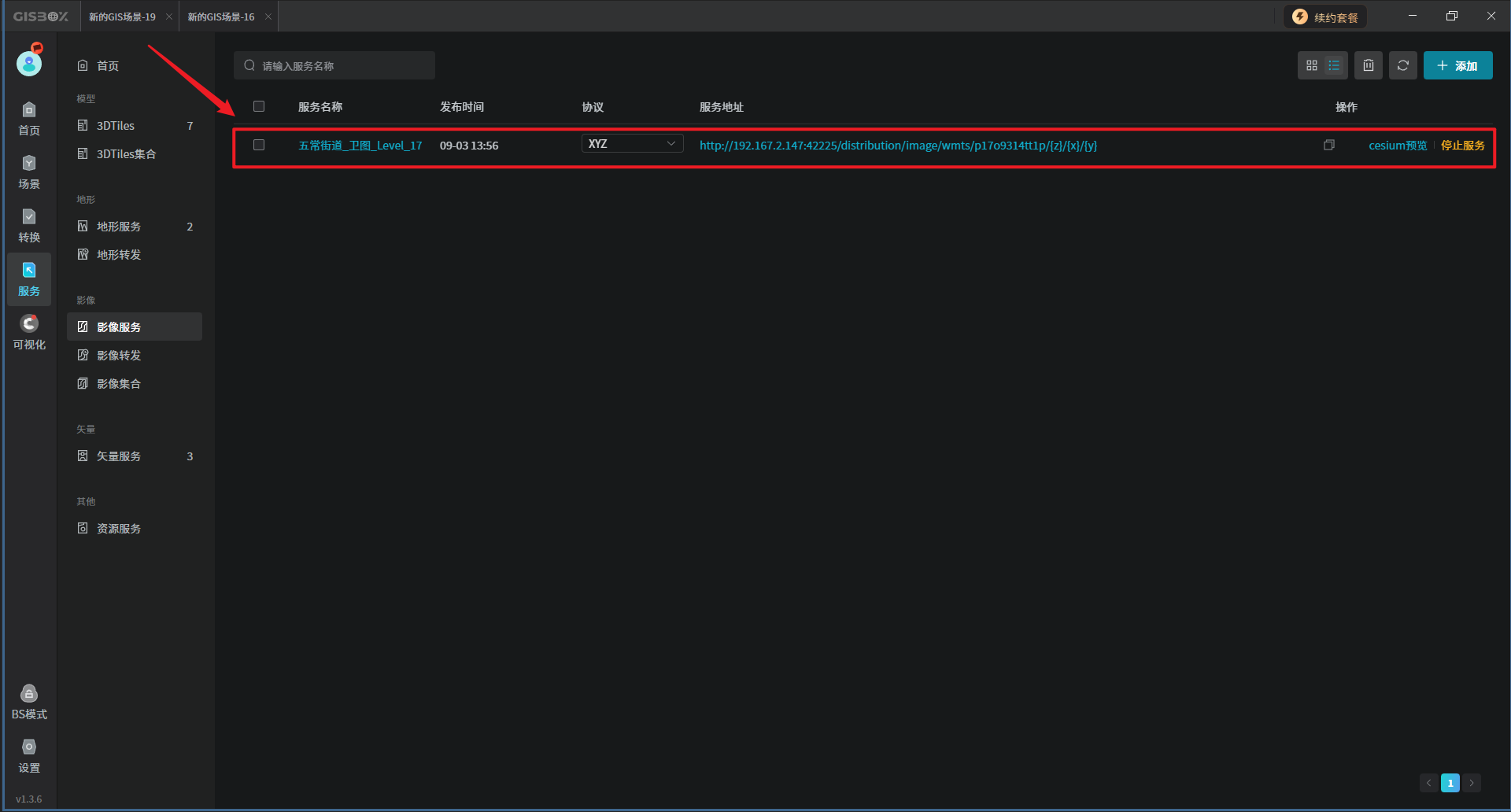1511x812 pixels.
Task: Copy the service address URL
Action: pos(1329,146)
